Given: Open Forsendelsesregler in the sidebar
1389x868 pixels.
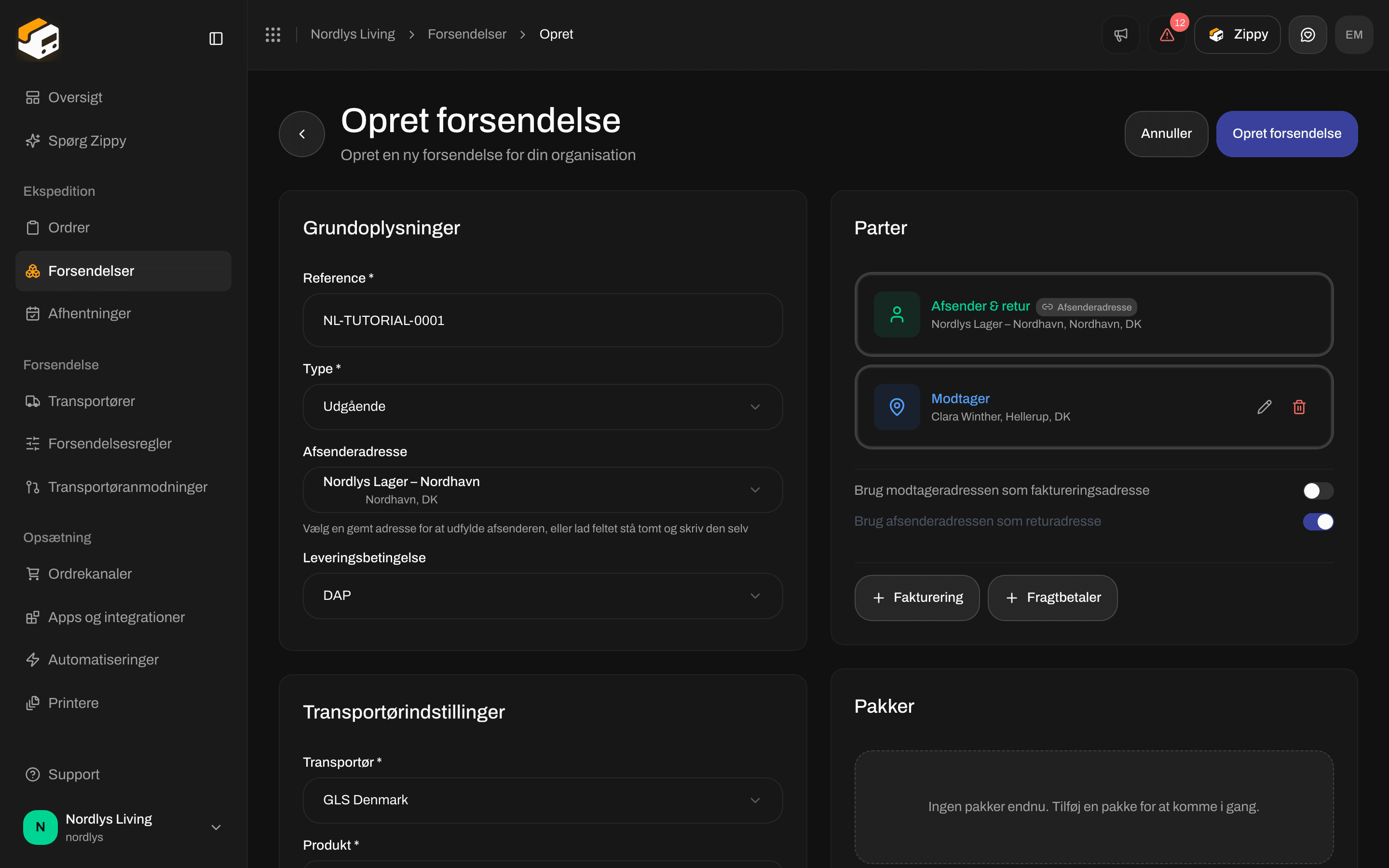Looking at the screenshot, I should pyautogui.click(x=123, y=444).
